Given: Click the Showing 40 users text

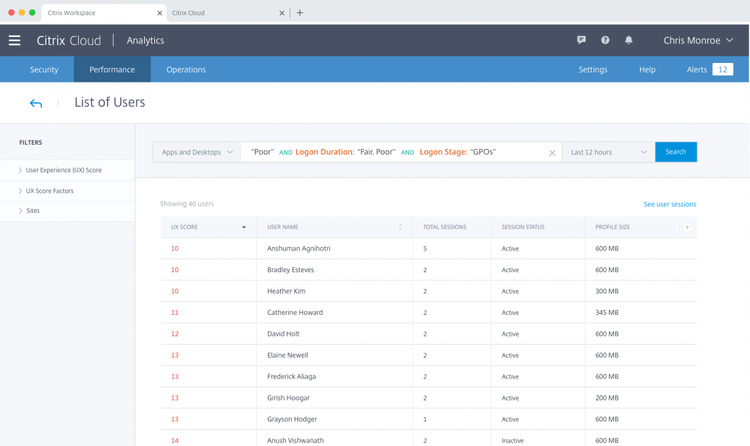Looking at the screenshot, I should click(187, 204).
